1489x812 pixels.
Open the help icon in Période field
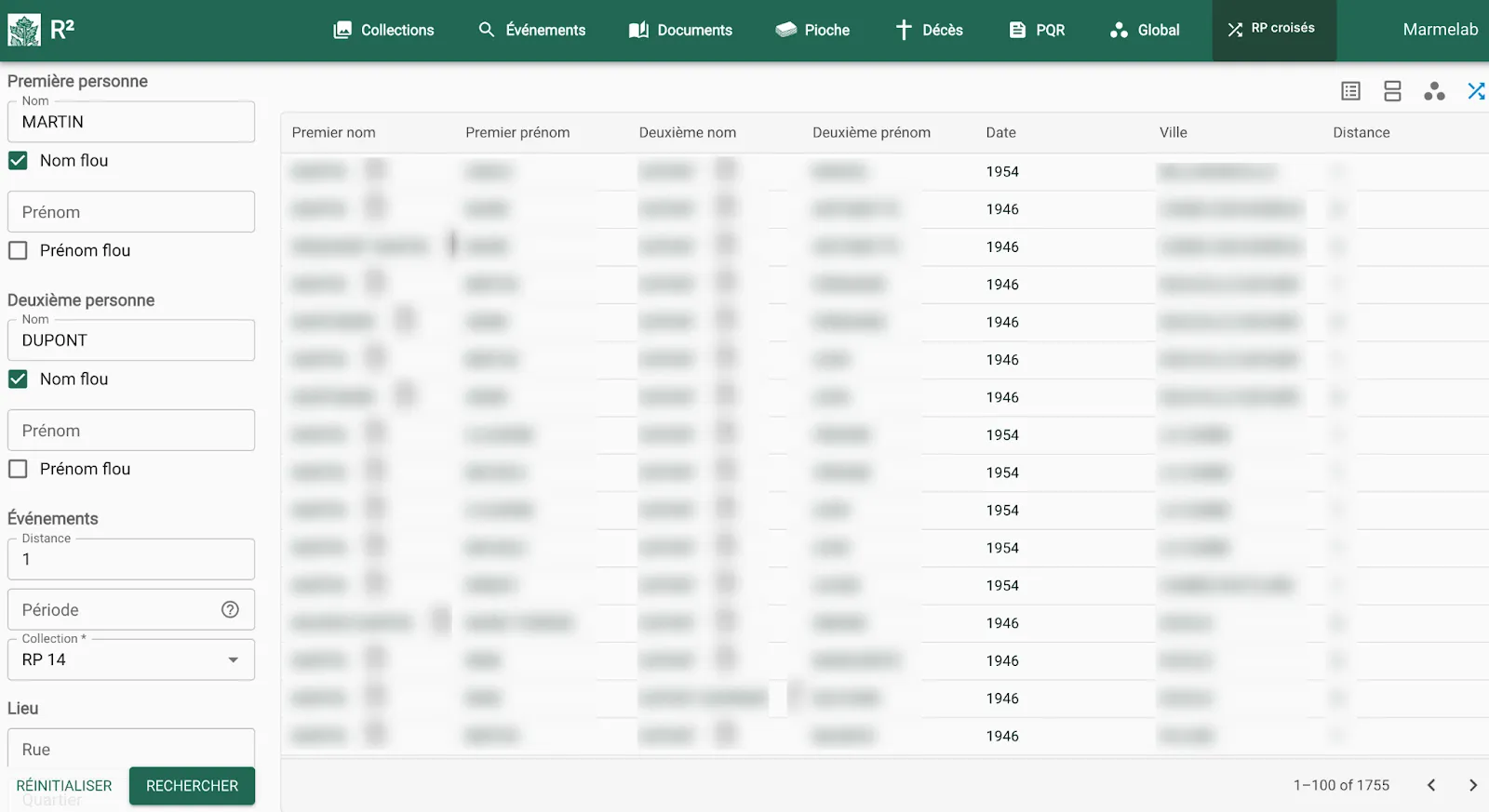pyautogui.click(x=230, y=609)
